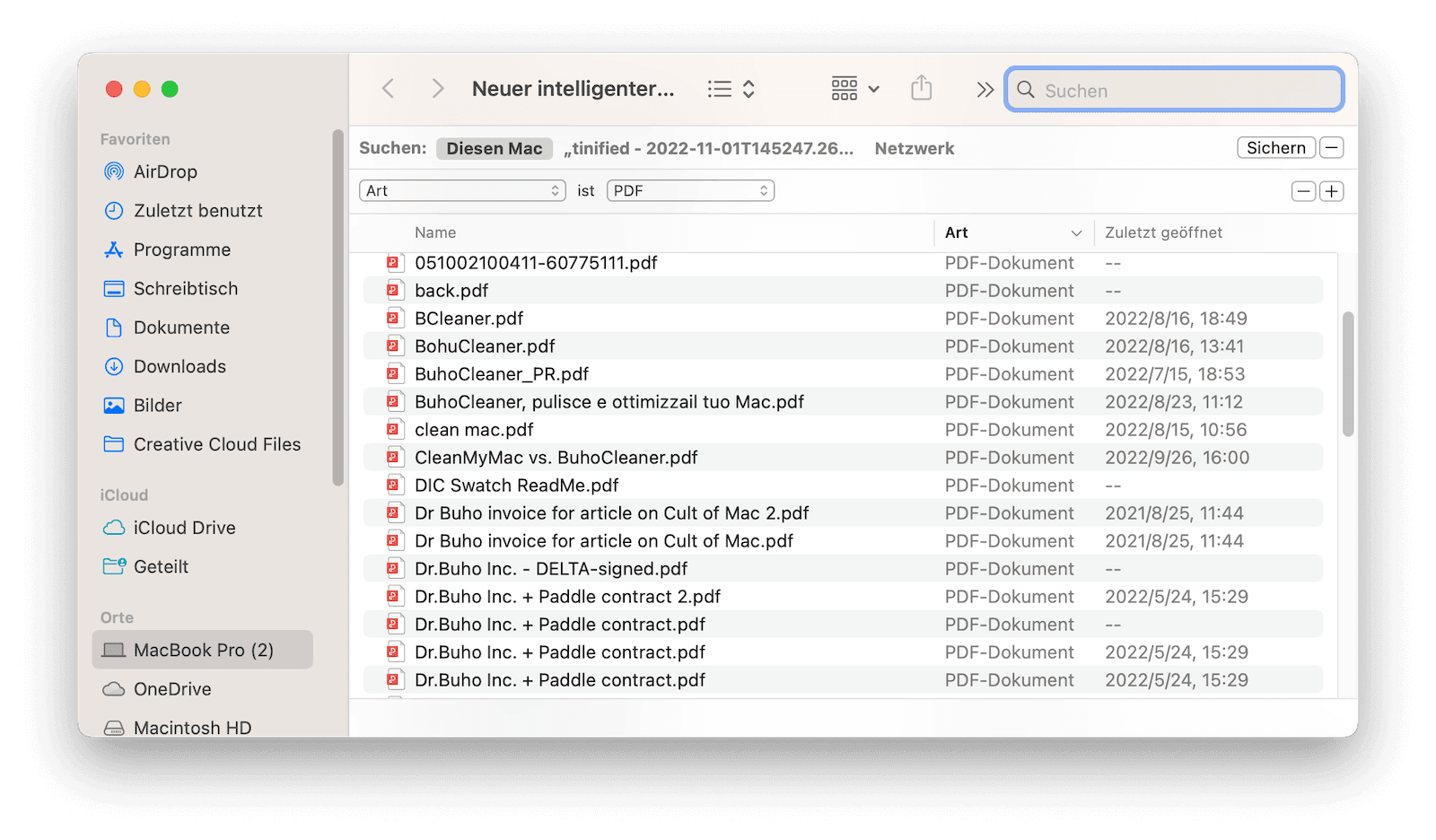Click the PDF icon beside BCleaner.pdf

coord(395,318)
